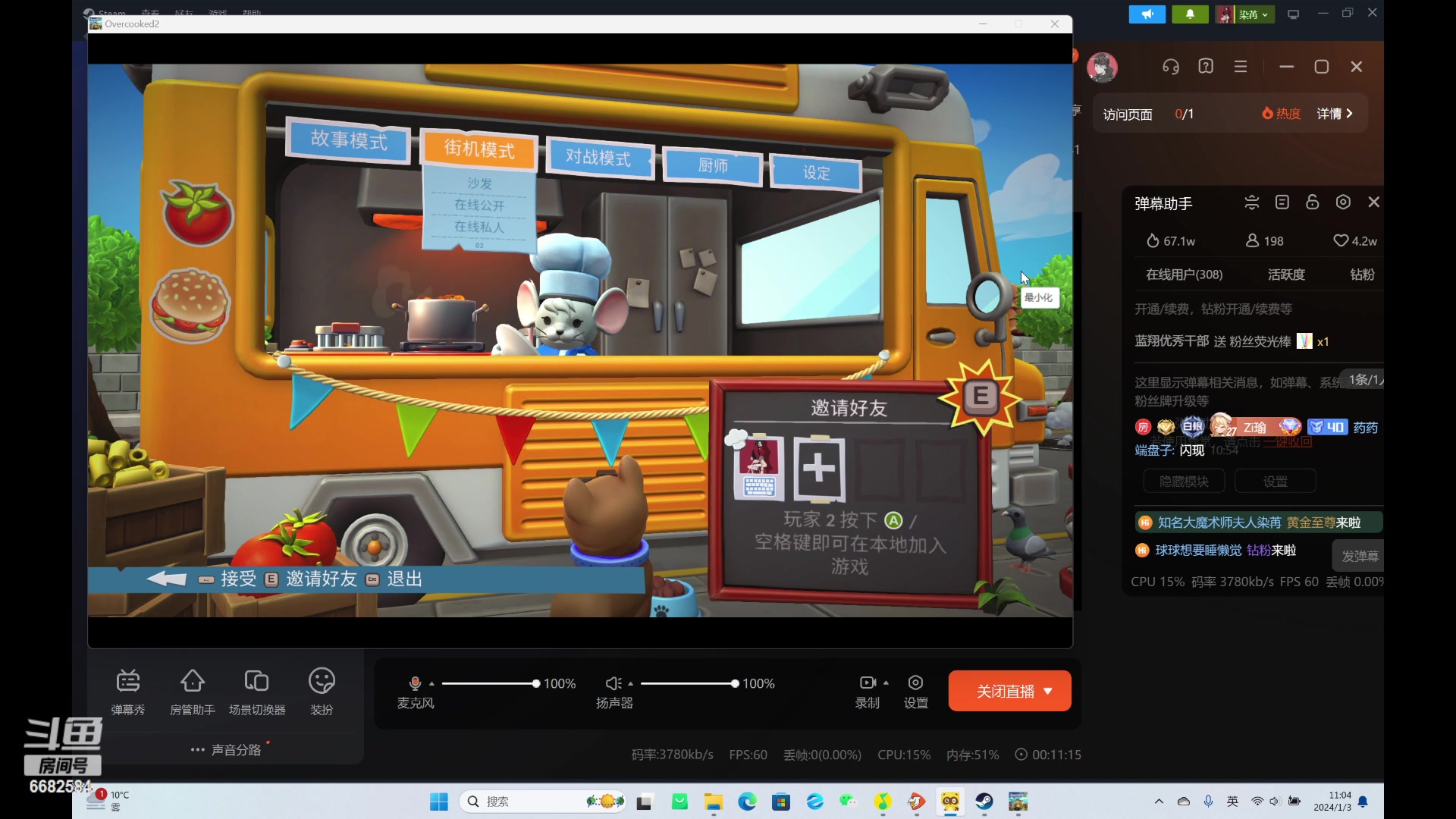Open stream 设置 next to 录制
The image size is (1456, 819).
(916, 691)
